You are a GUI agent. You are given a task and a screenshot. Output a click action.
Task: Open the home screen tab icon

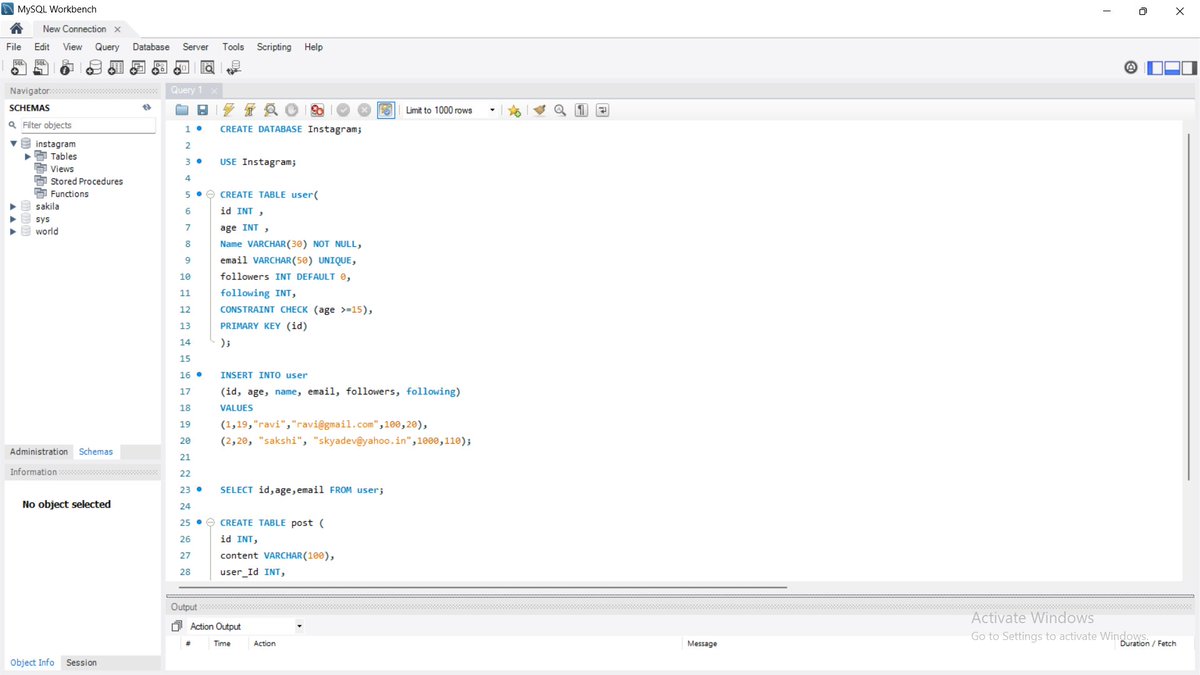point(16,29)
